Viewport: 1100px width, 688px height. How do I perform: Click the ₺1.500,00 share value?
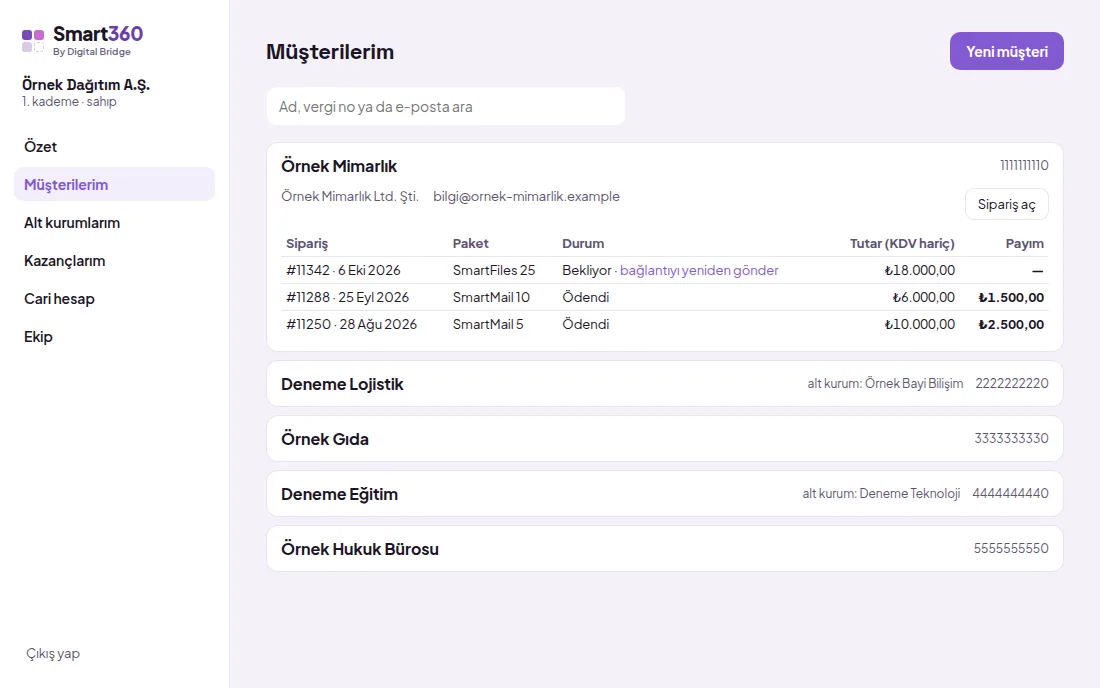[1011, 297]
